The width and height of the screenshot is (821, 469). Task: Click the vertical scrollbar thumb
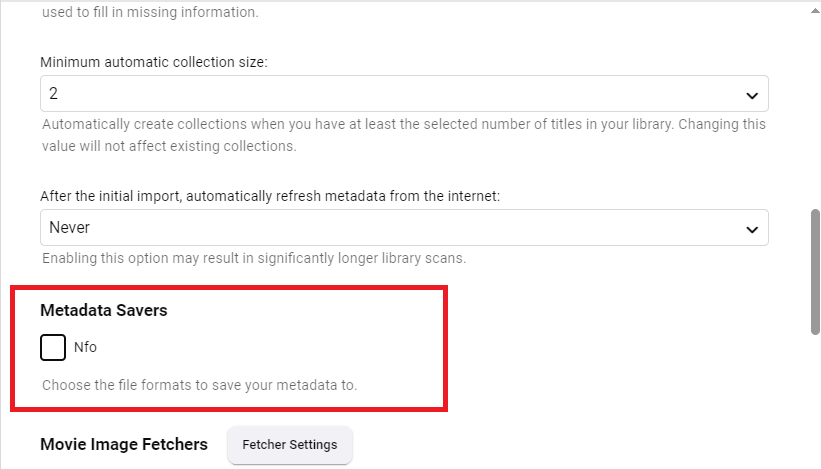pos(815,270)
